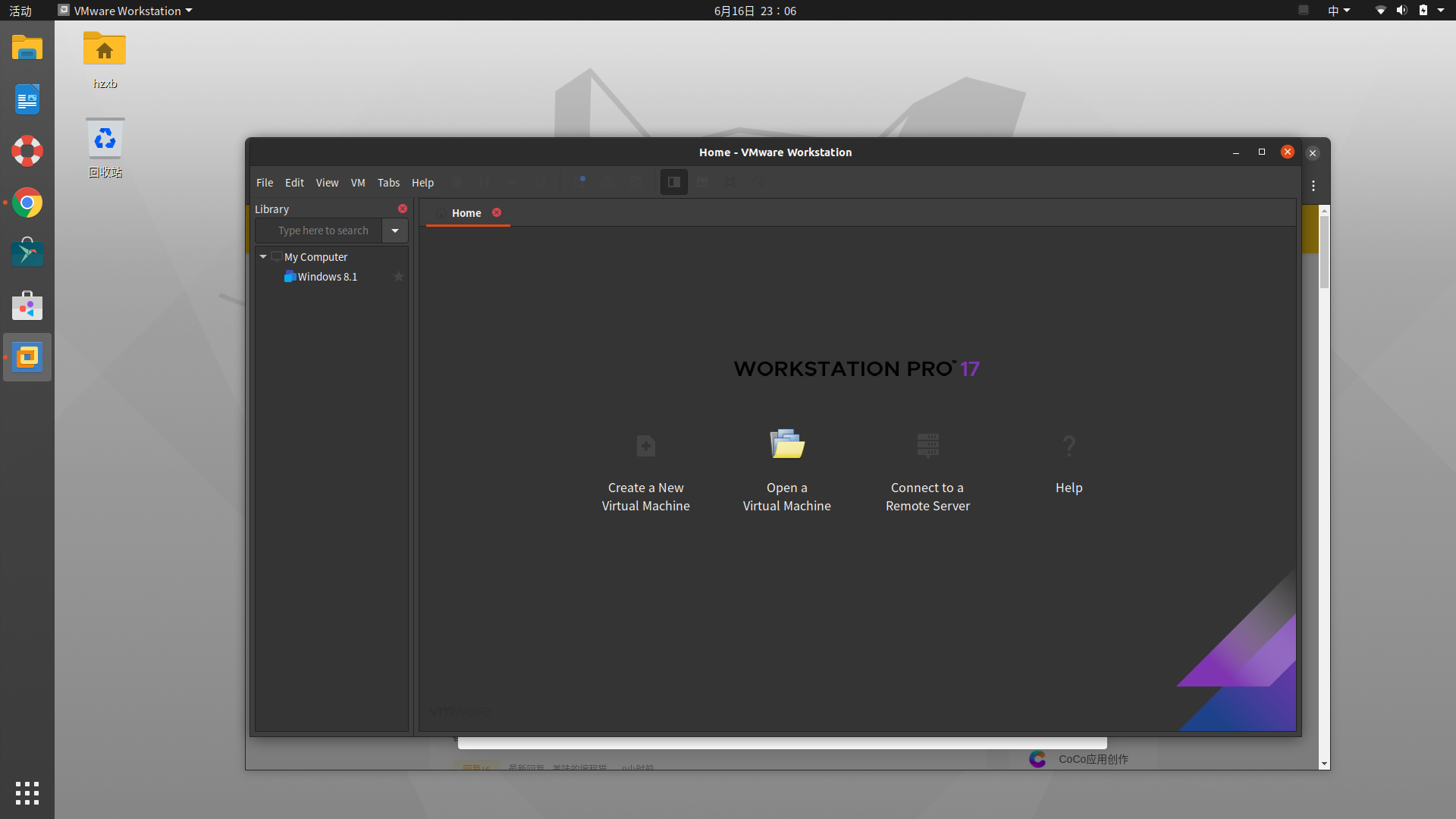Minimize the VMware Workstation window
Viewport: 1456px width, 819px height.
click(1236, 152)
